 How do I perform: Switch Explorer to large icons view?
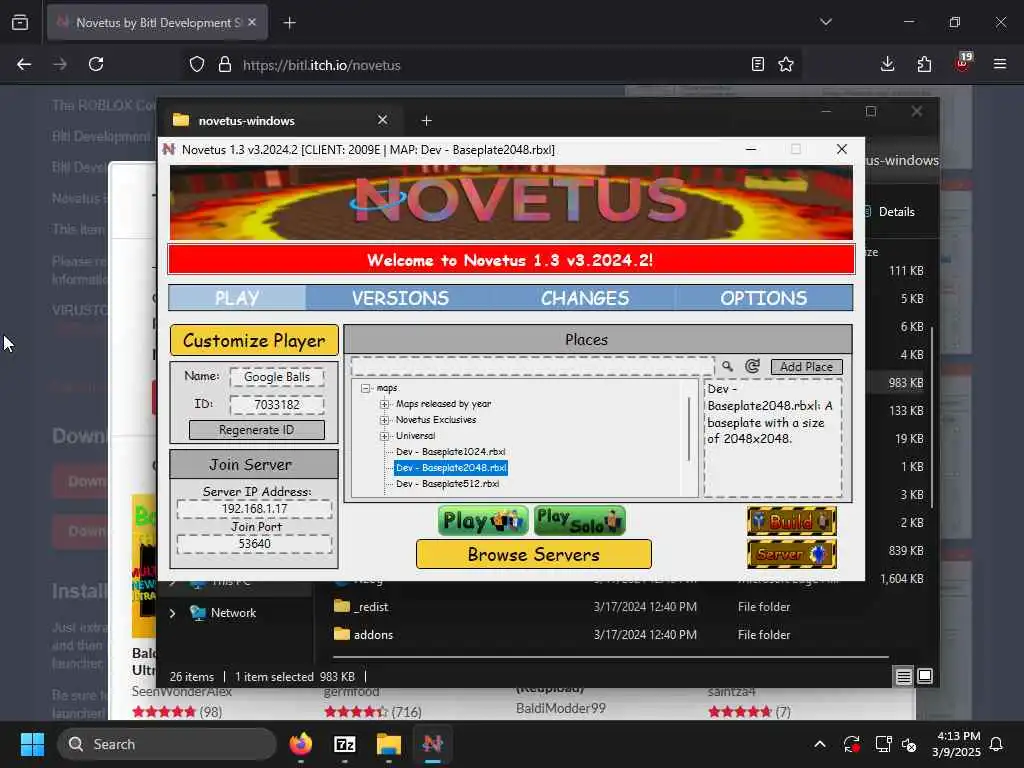click(x=925, y=676)
